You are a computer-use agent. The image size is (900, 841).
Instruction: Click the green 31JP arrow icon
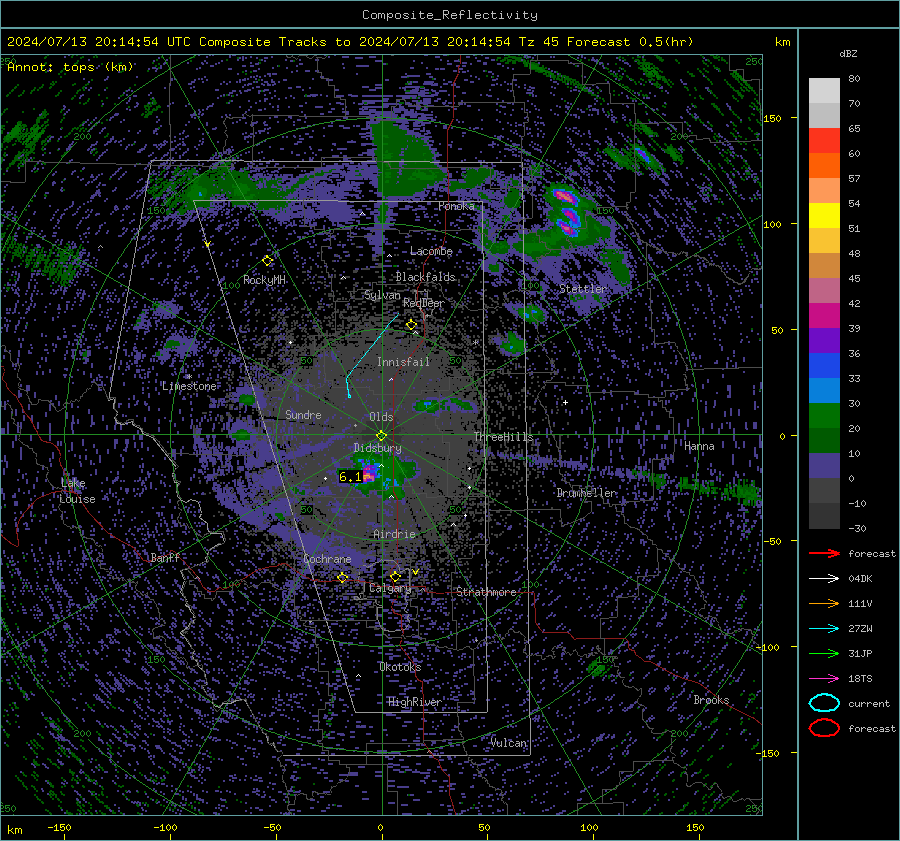824,653
